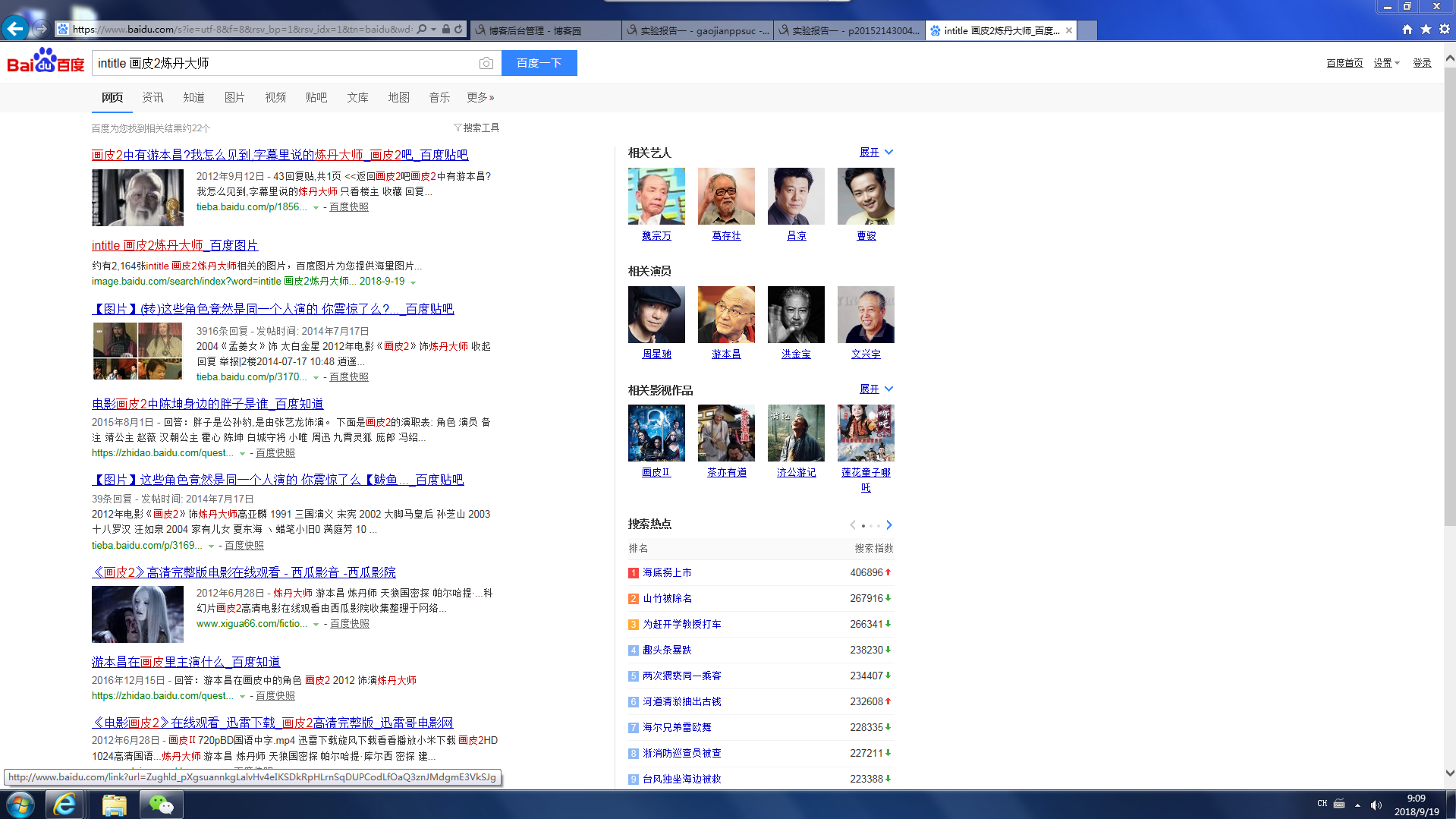
Task: Open Internet Explorer from taskbar
Action: (x=64, y=805)
